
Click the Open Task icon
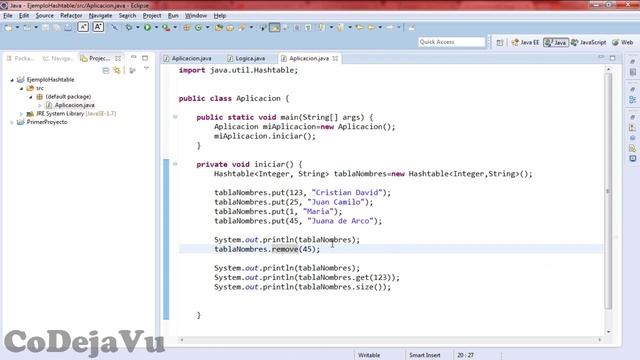[x=230, y=27]
